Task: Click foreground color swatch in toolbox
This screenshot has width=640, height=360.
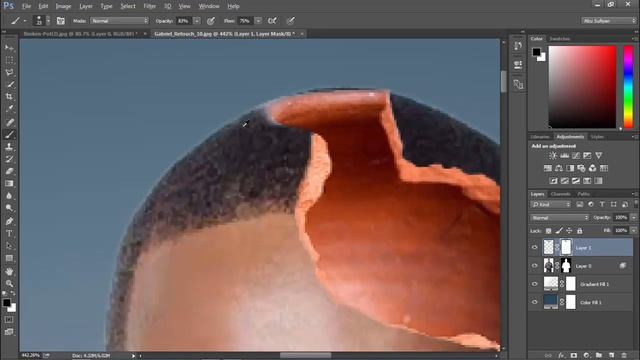Action: (7, 303)
